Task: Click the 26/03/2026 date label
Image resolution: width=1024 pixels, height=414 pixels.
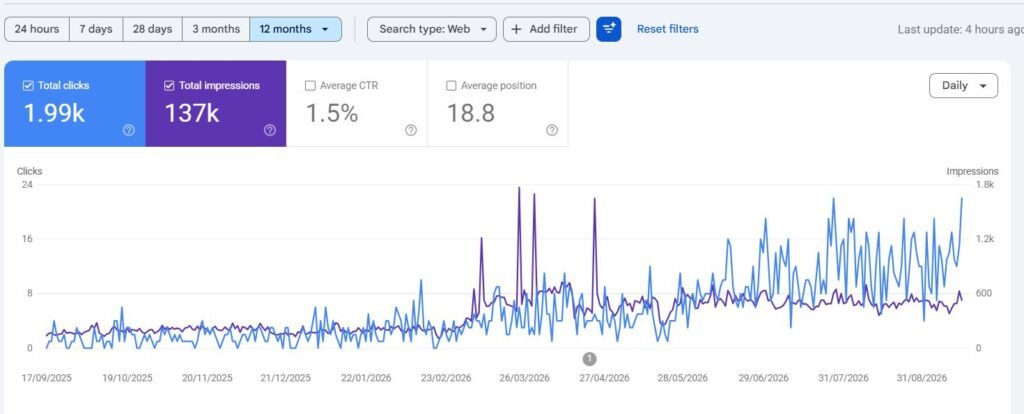Action: (524, 378)
